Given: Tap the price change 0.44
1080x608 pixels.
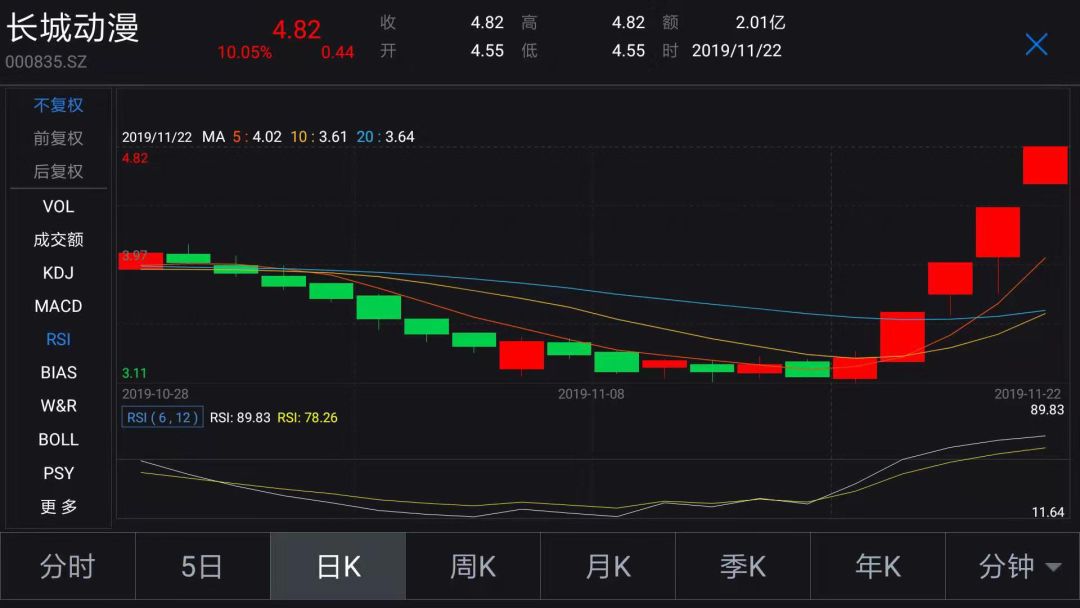Looking at the screenshot, I should tap(338, 52).
